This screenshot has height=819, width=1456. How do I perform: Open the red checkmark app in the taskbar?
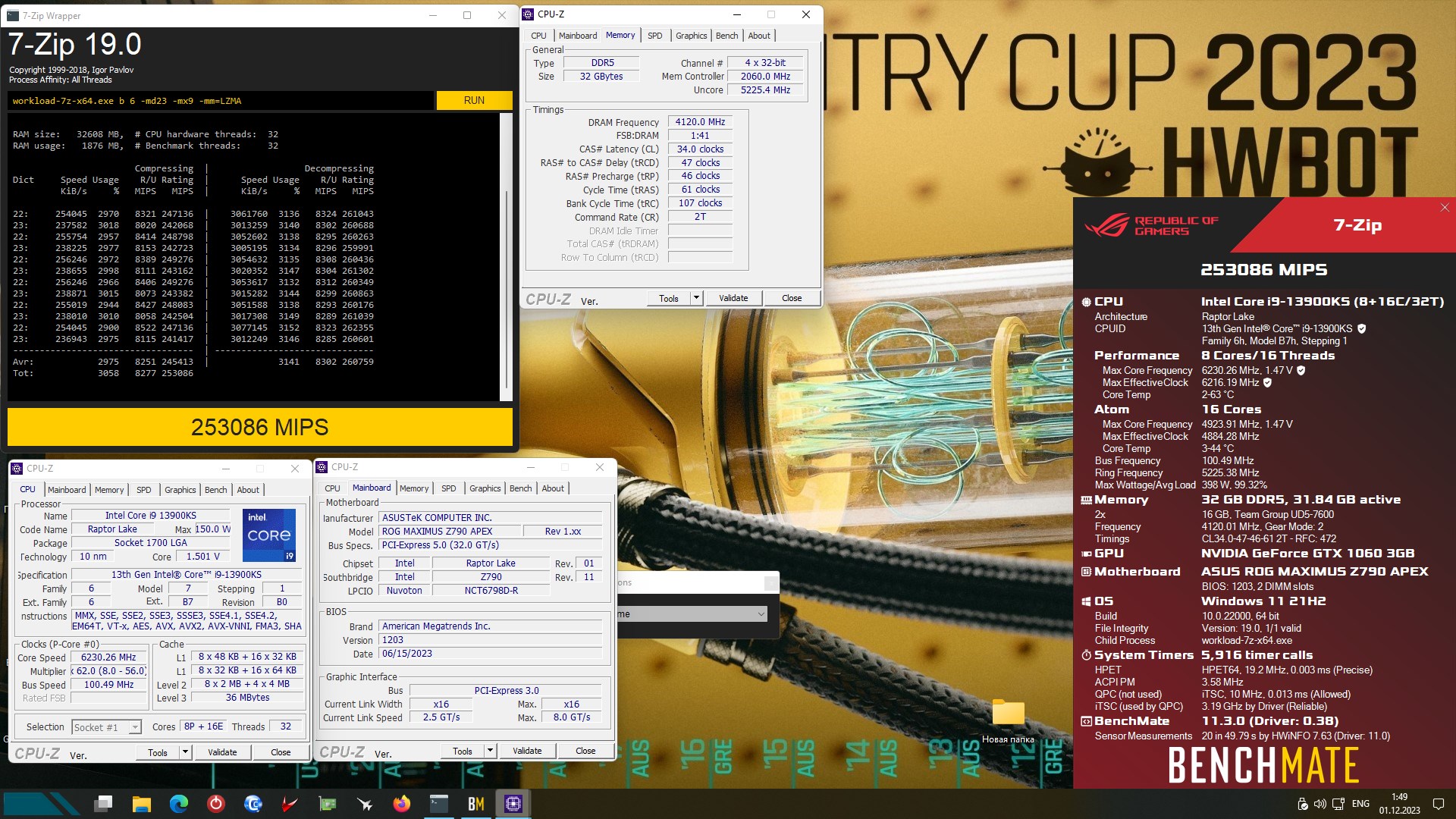click(290, 804)
